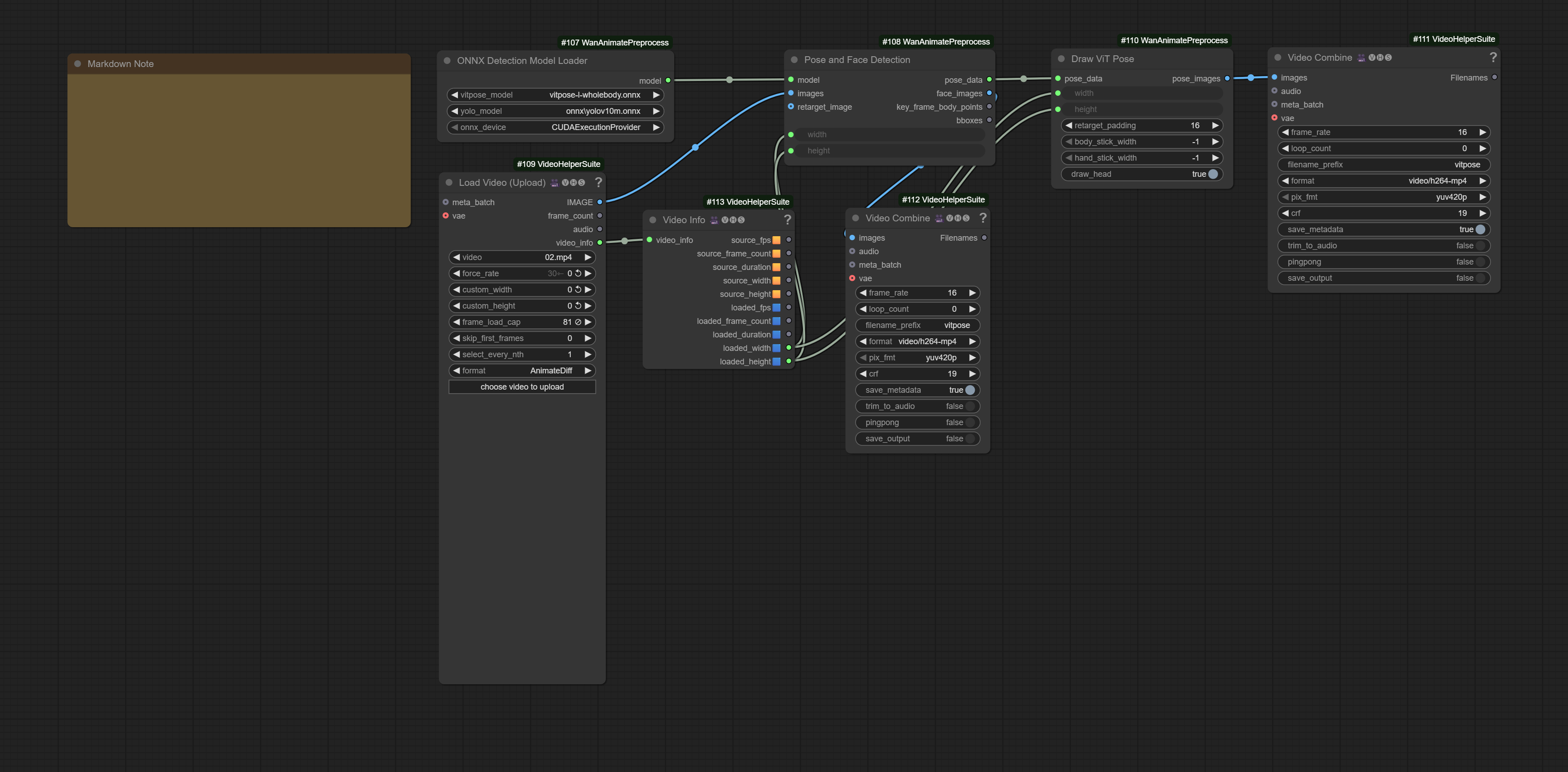Click frame_load_cap disabled icon in Load Video

point(578,322)
